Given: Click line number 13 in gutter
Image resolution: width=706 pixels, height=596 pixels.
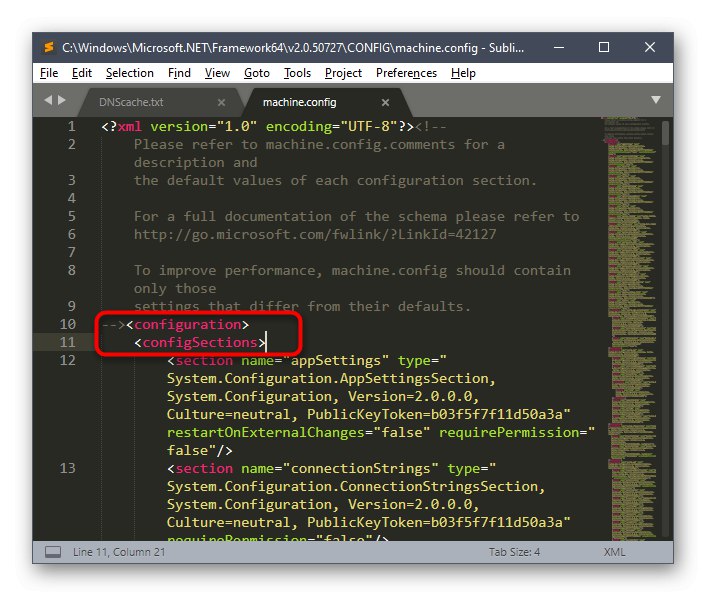Looking at the screenshot, I should pos(68,468).
